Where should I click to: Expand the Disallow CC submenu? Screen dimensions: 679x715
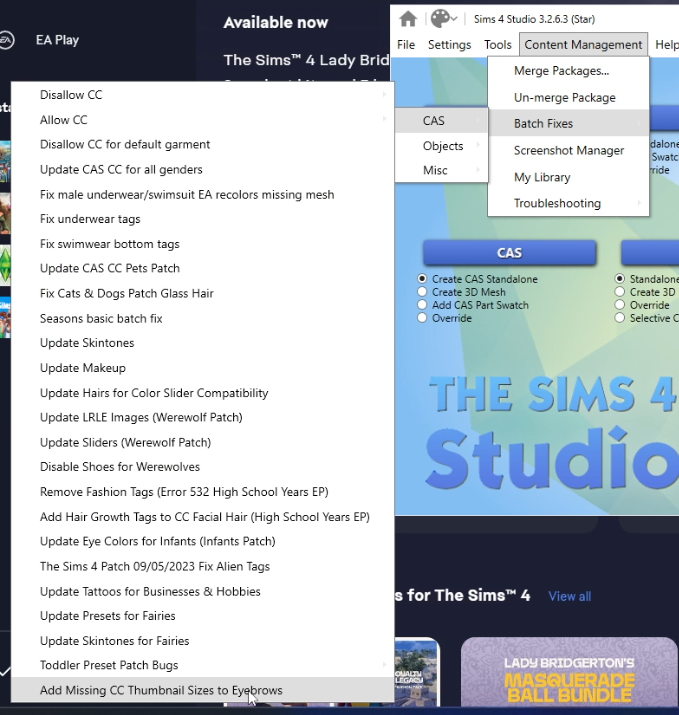click(x=202, y=95)
